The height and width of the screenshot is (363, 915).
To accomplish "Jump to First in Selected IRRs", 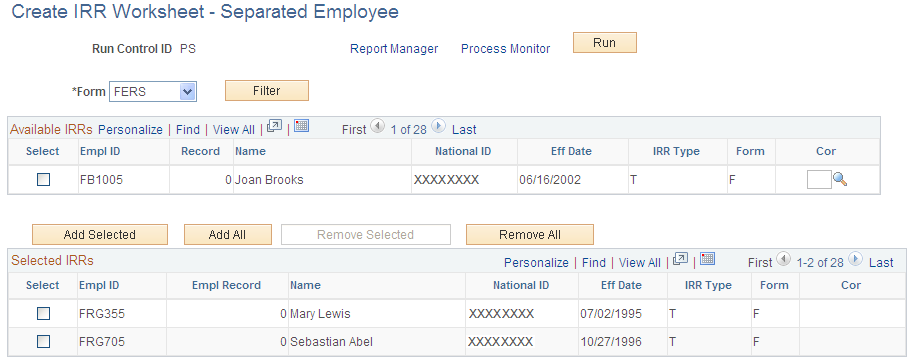I will [x=760, y=263].
